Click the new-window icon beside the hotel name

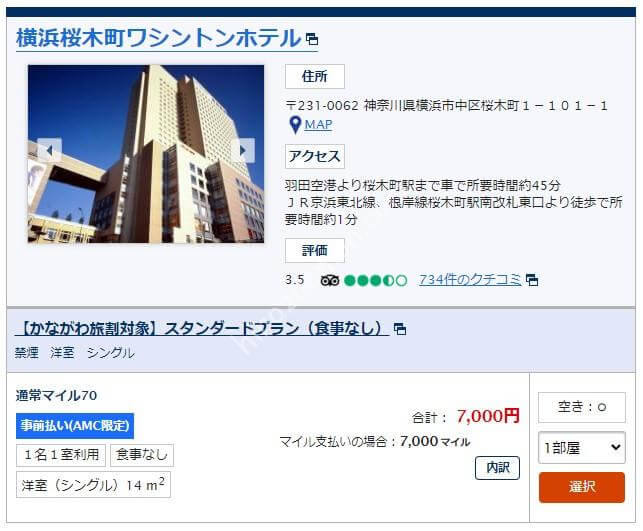coord(312,39)
